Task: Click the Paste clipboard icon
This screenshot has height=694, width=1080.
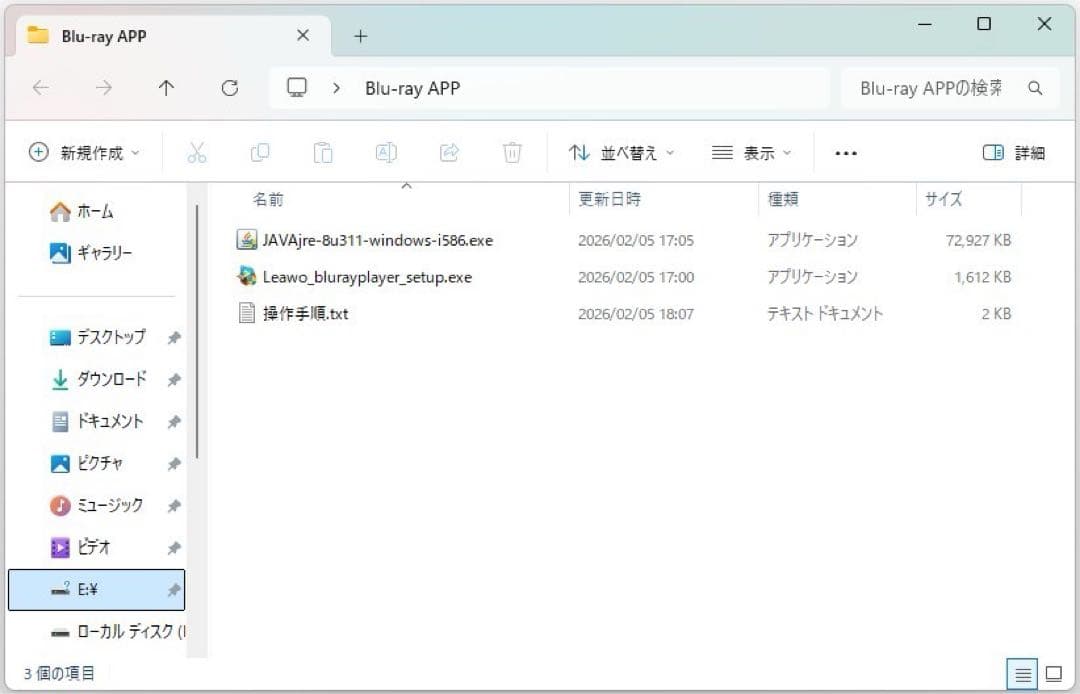Action: [x=323, y=152]
